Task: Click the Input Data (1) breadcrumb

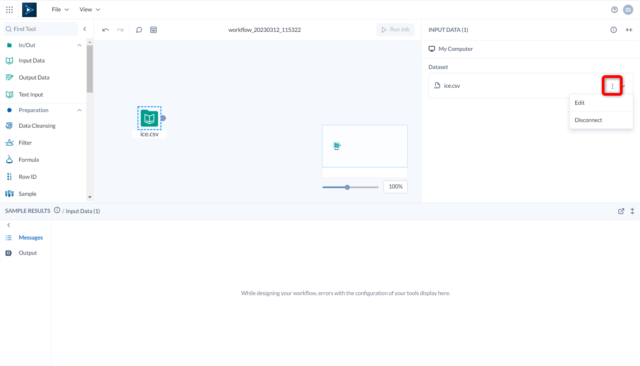Action: [83, 211]
